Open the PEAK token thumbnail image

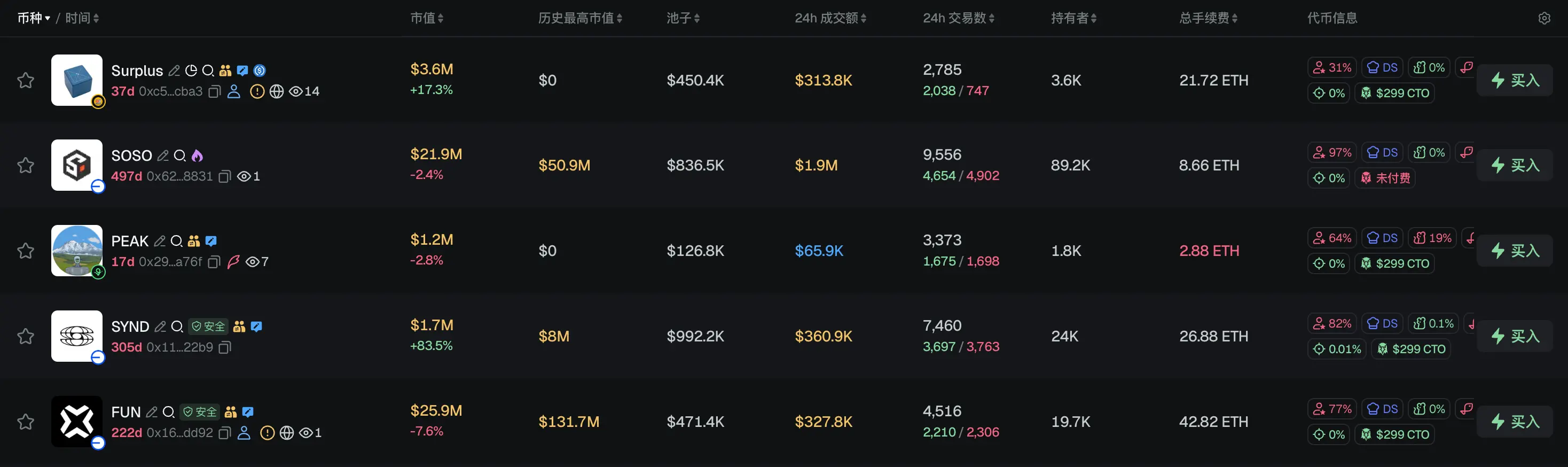coord(77,251)
